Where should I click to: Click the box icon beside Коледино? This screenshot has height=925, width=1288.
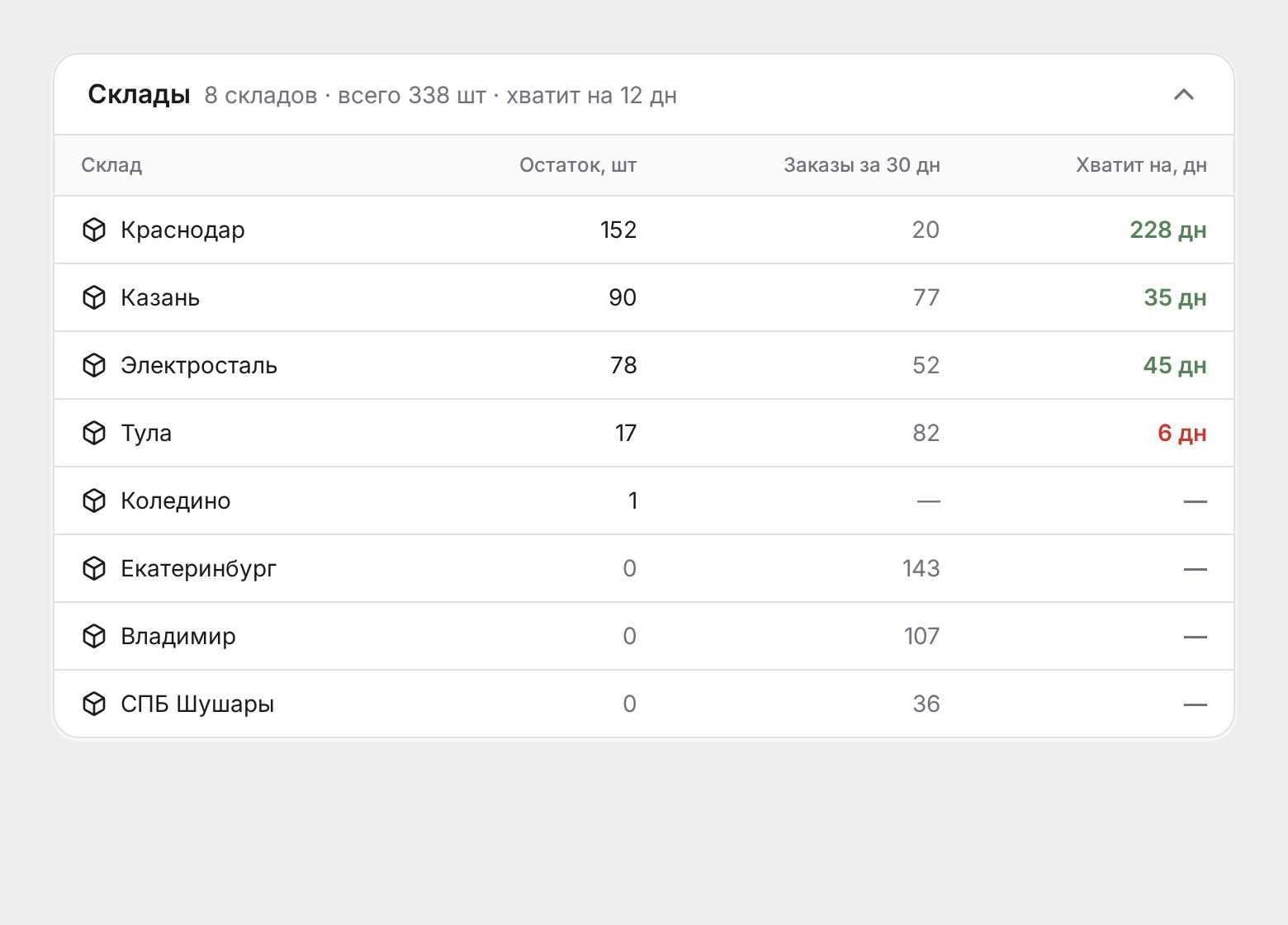(x=94, y=500)
